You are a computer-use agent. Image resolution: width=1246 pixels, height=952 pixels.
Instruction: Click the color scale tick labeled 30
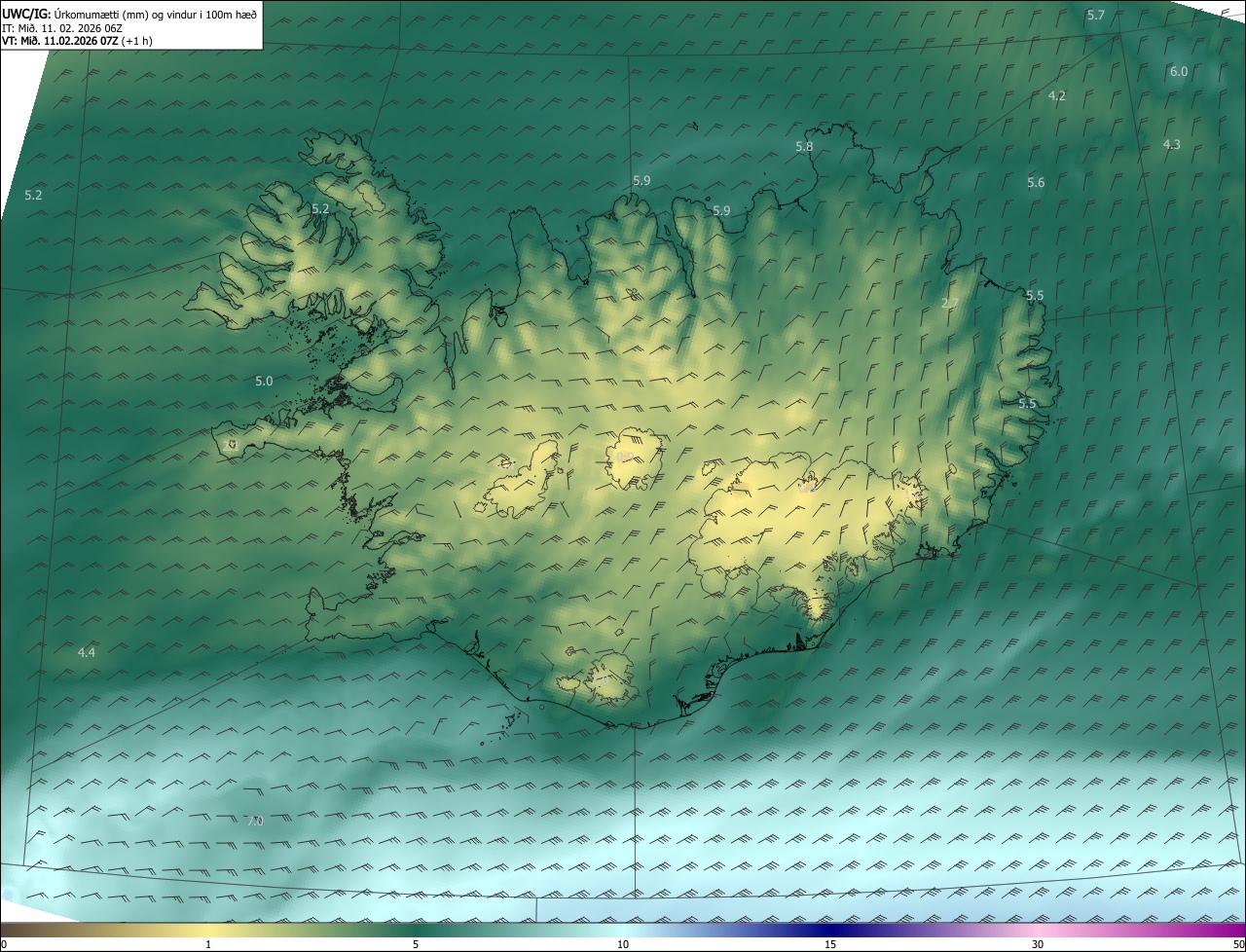coord(1038,944)
